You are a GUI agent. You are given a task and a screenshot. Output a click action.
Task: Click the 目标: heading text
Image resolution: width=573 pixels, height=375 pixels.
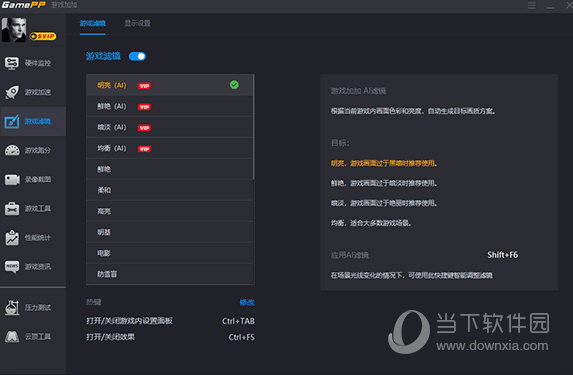coord(340,143)
